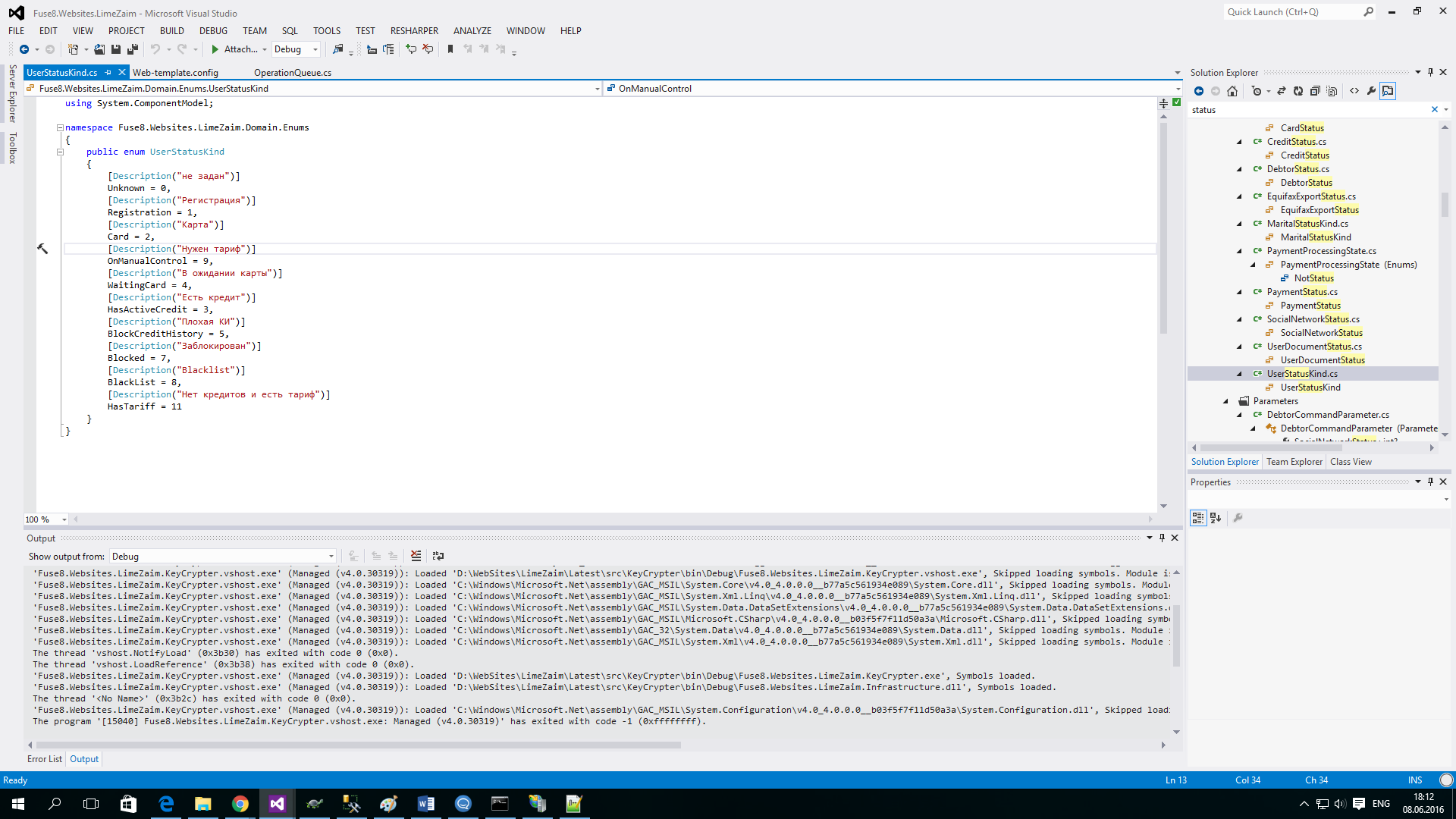Click the Comment selection icon
Viewport: 1456px width, 819px height.
411,49
